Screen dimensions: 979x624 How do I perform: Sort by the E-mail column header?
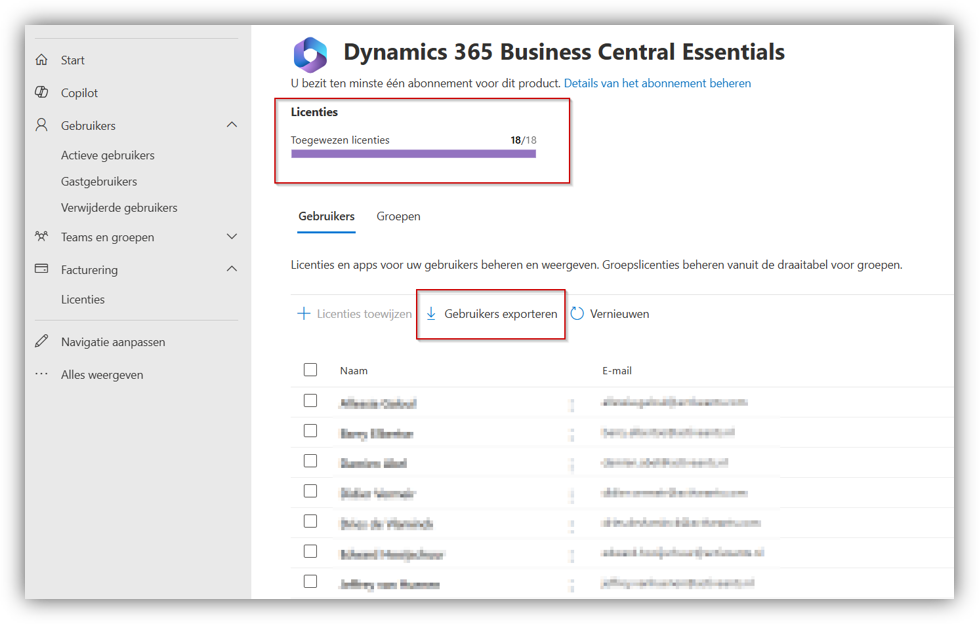pos(616,370)
